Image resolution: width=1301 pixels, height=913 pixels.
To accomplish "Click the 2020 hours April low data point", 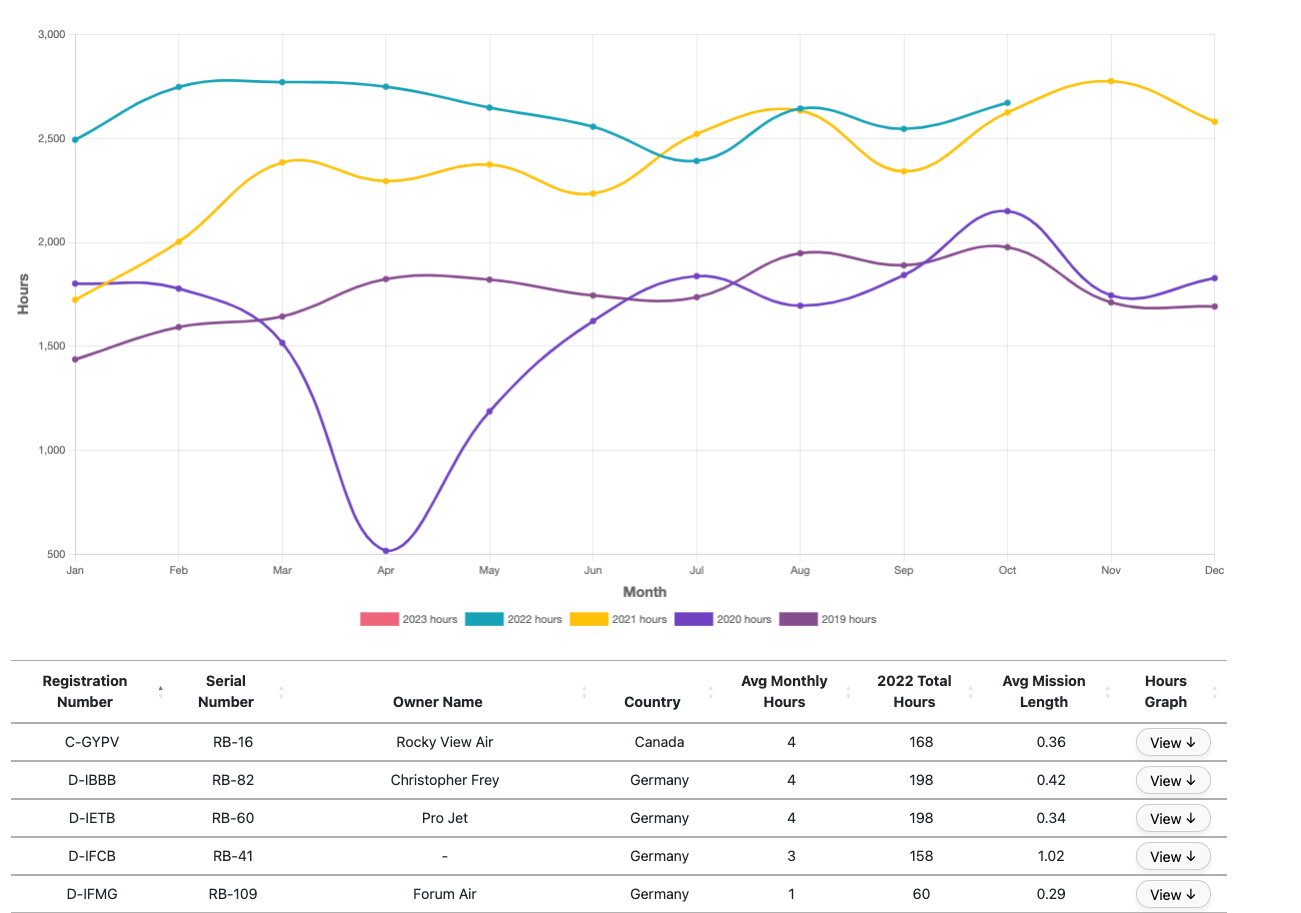I will [x=385, y=551].
